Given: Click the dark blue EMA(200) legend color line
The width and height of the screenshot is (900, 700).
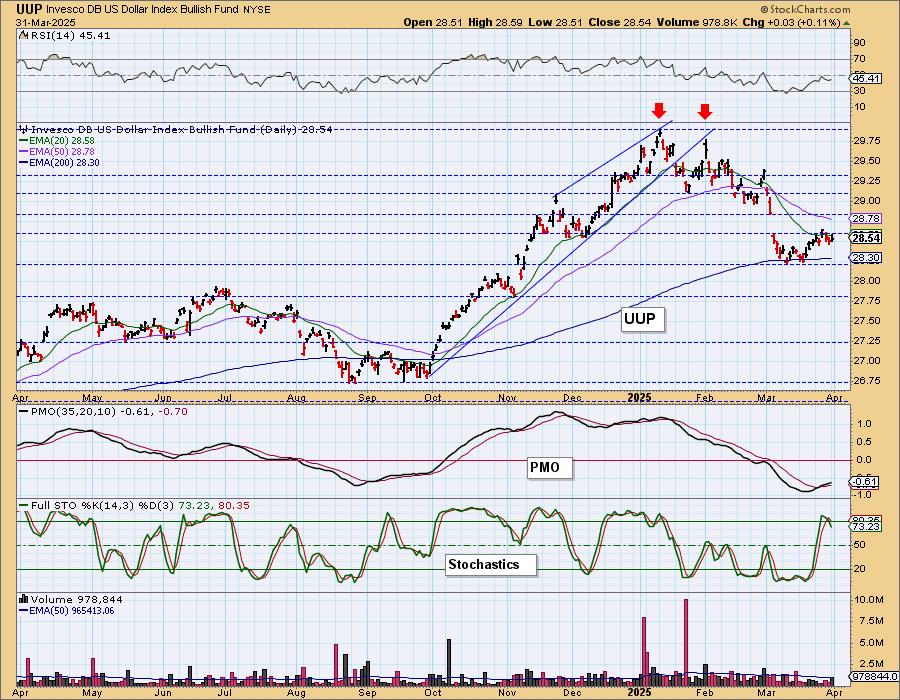Looking at the screenshot, I should 24,162.
